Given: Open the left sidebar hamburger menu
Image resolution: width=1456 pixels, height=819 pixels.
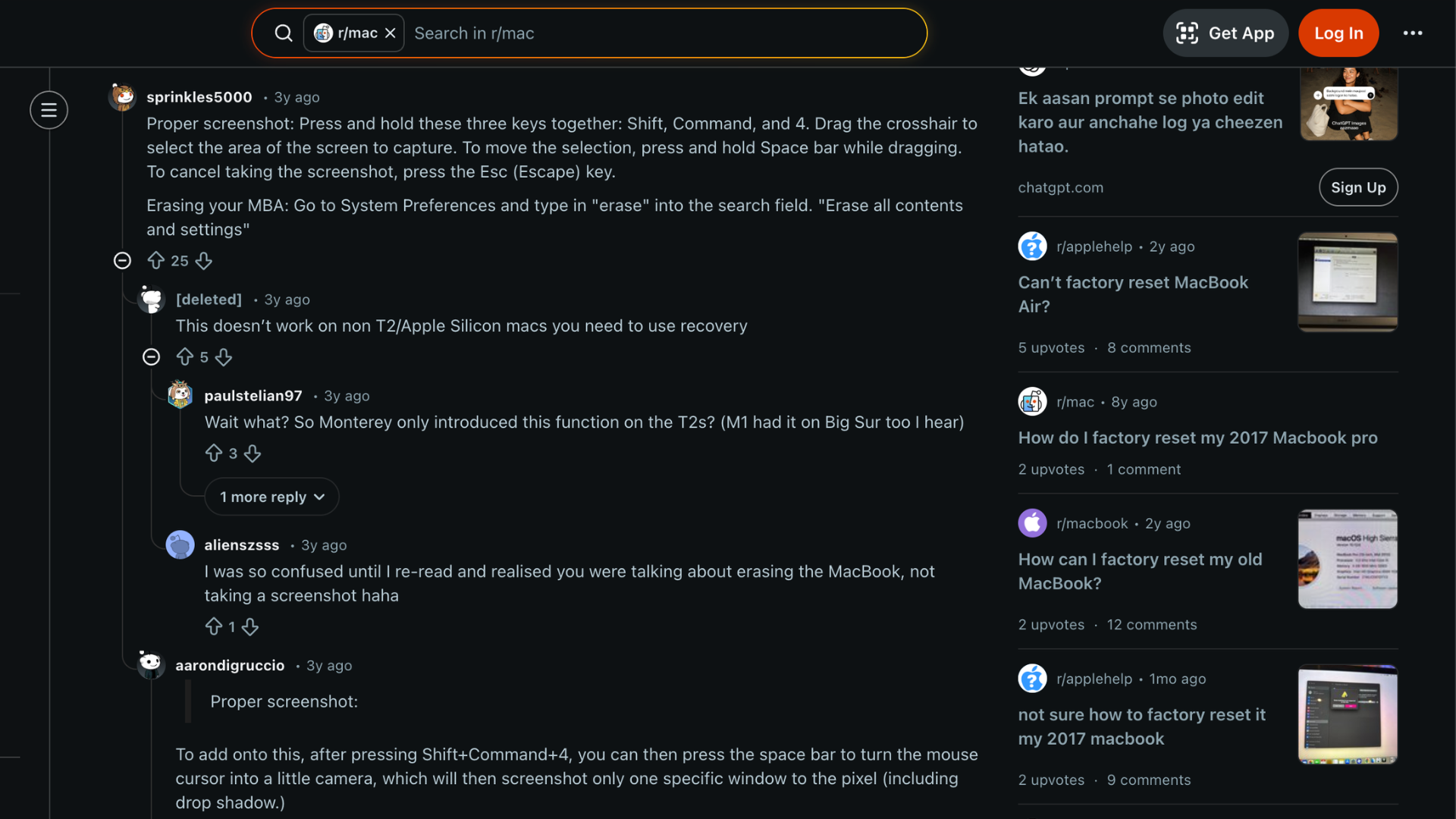Looking at the screenshot, I should pyautogui.click(x=49, y=110).
